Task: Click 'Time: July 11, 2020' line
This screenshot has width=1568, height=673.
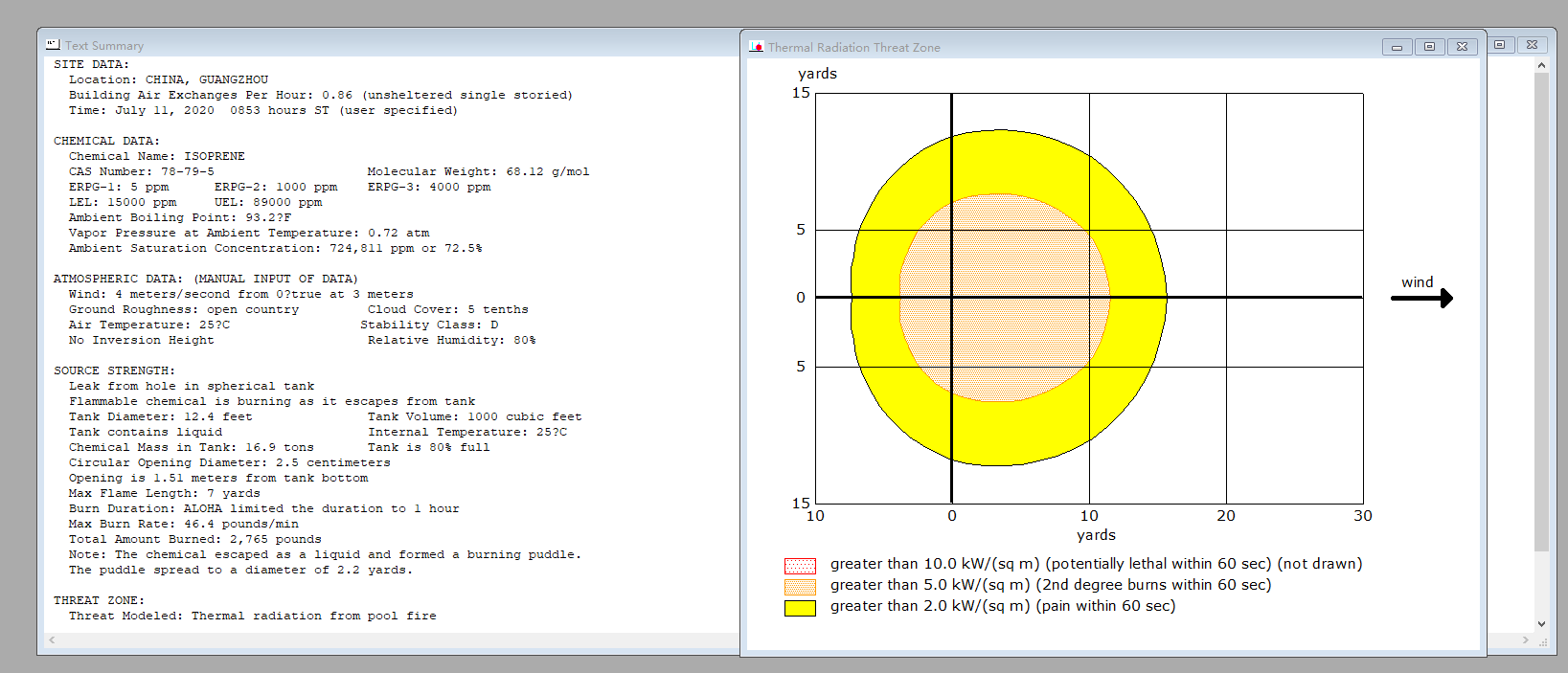Action: [262, 110]
